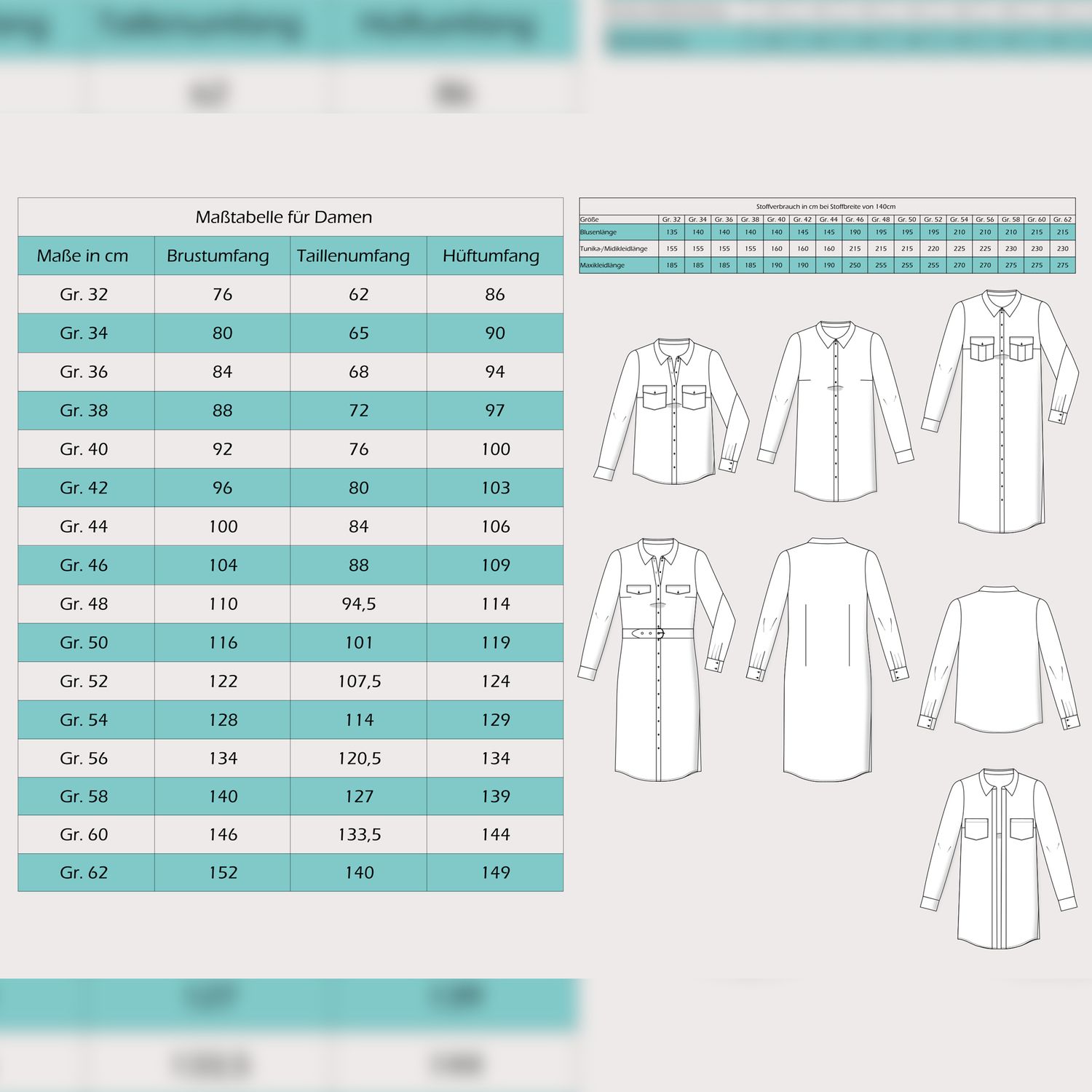Image resolution: width=1092 pixels, height=1092 pixels.
Task: Select Taillenumfang value 62 for Gr. 32
Action: 359,294
